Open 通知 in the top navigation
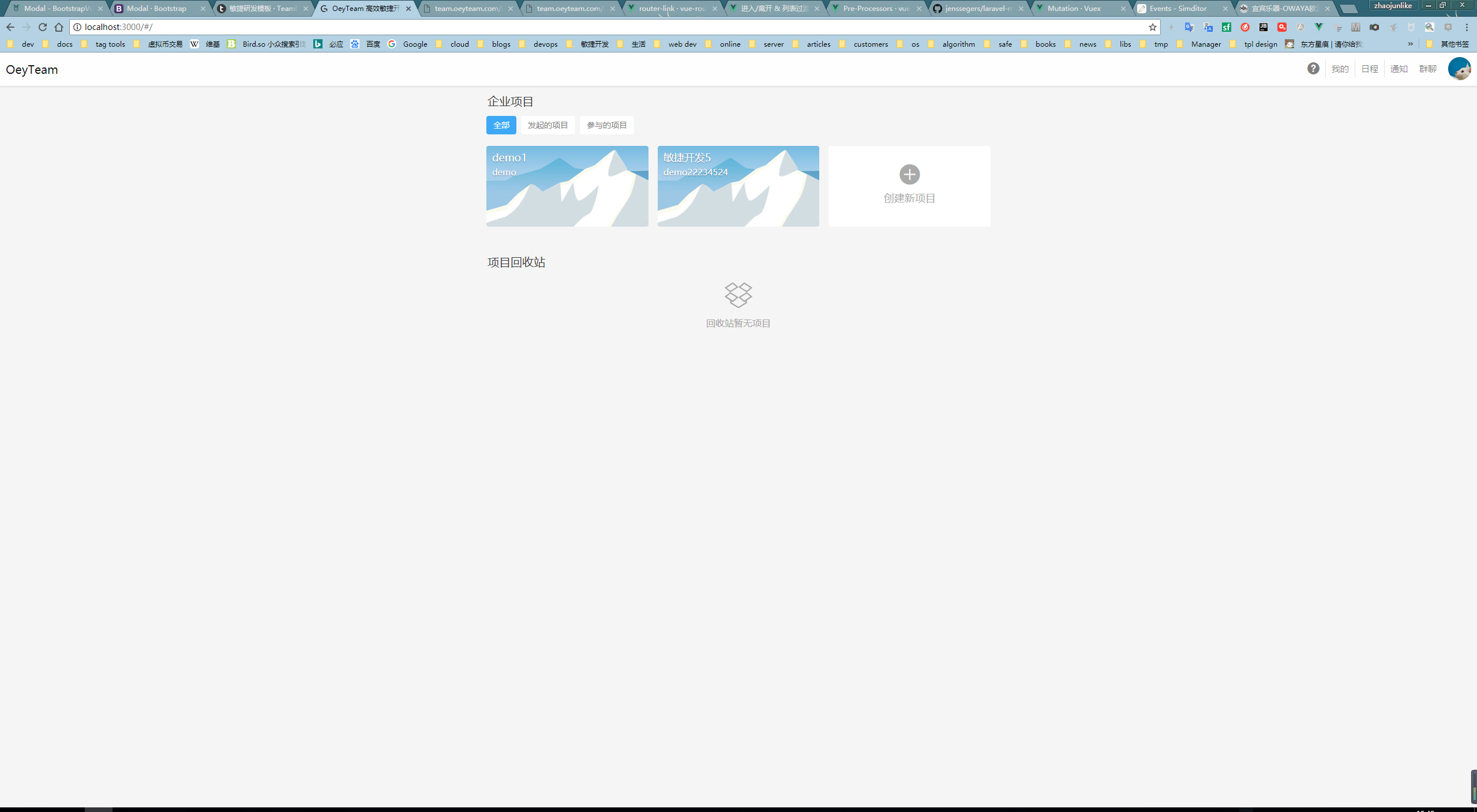Viewport: 1477px width, 812px height. (1399, 69)
